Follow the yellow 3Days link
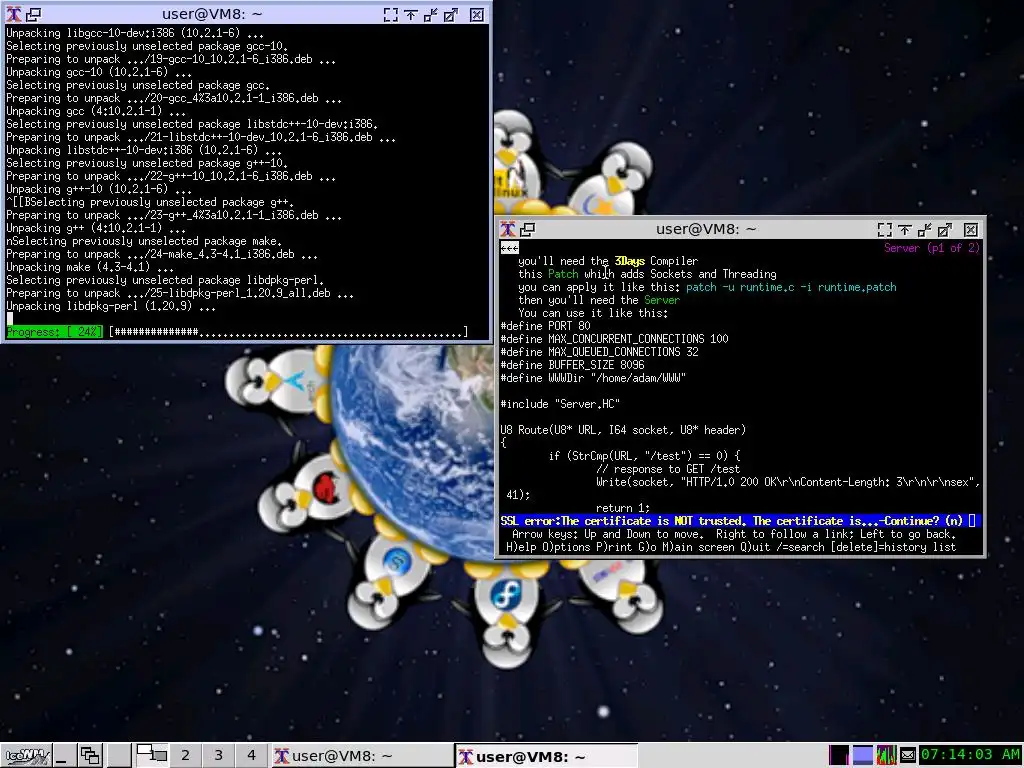1024x768 pixels. 630,261
